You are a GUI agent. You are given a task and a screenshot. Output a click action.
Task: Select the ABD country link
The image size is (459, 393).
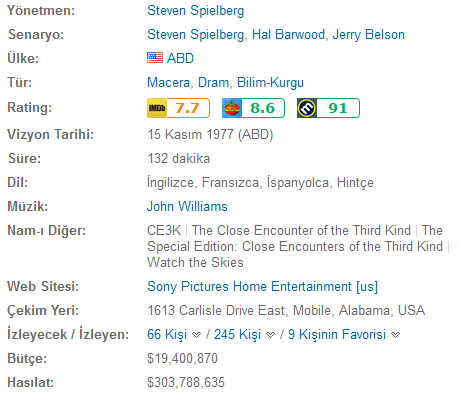[x=180, y=58]
